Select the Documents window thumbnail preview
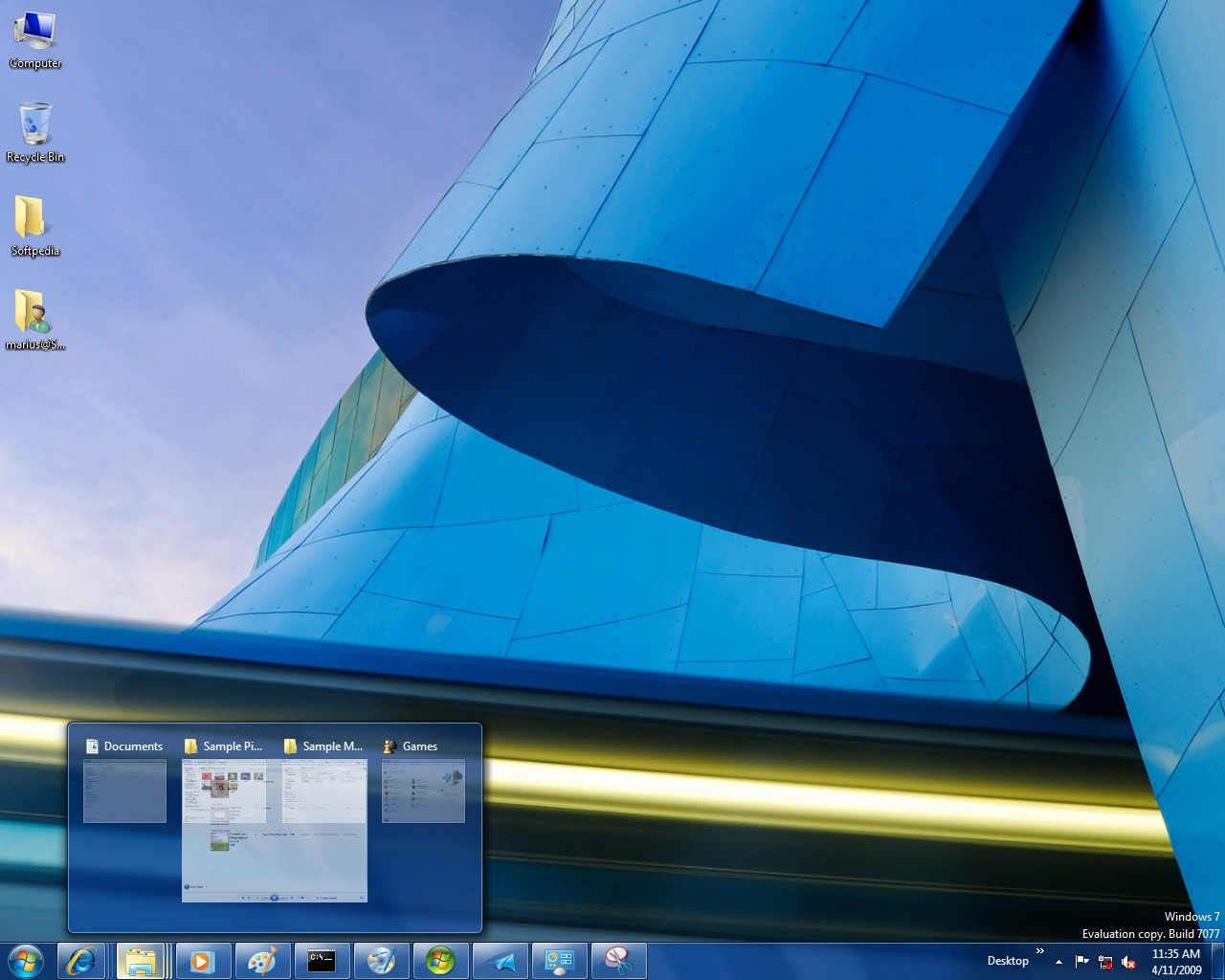The image size is (1225, 980). click(124, 791)
